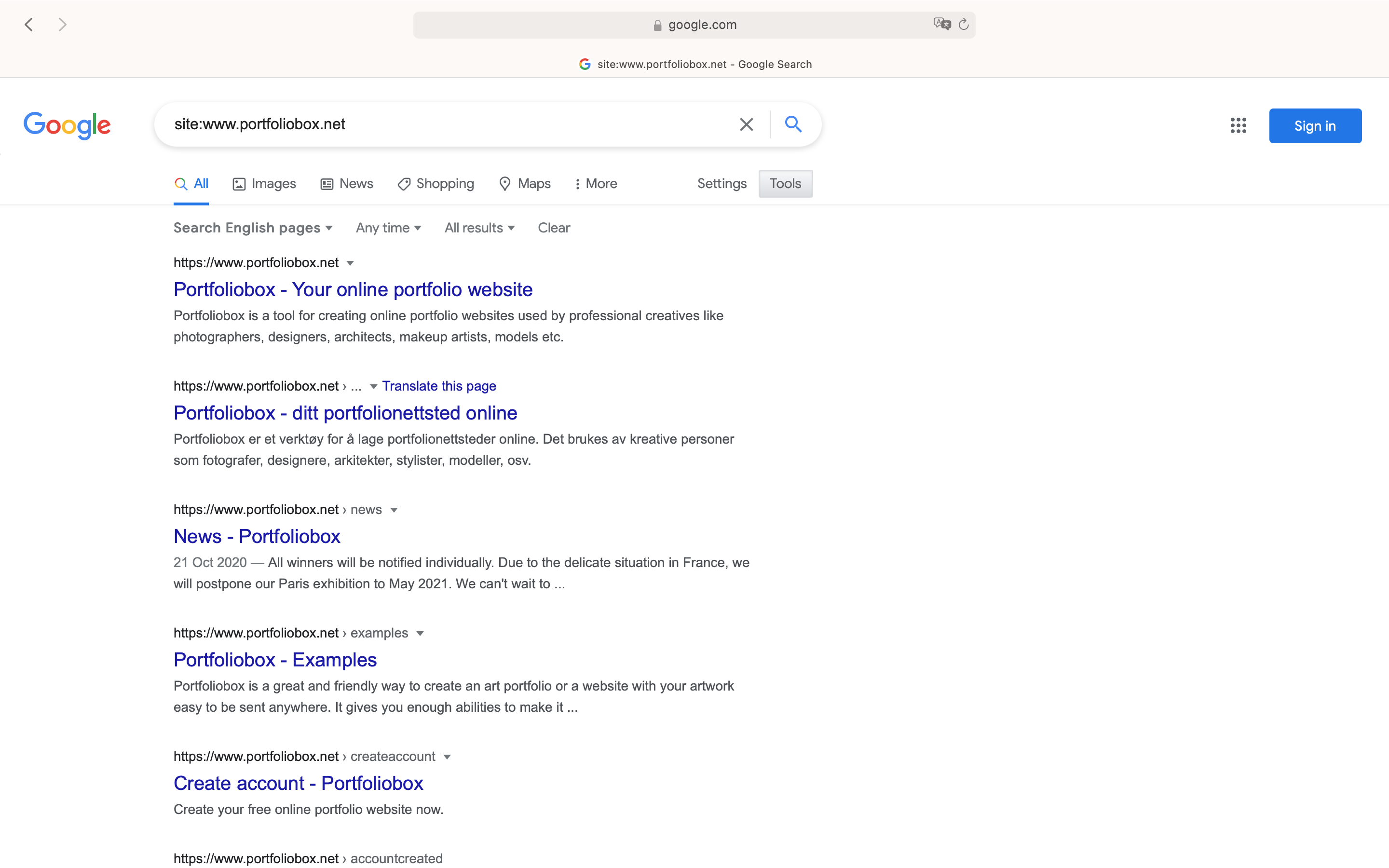Open the More search options menu

595,184
